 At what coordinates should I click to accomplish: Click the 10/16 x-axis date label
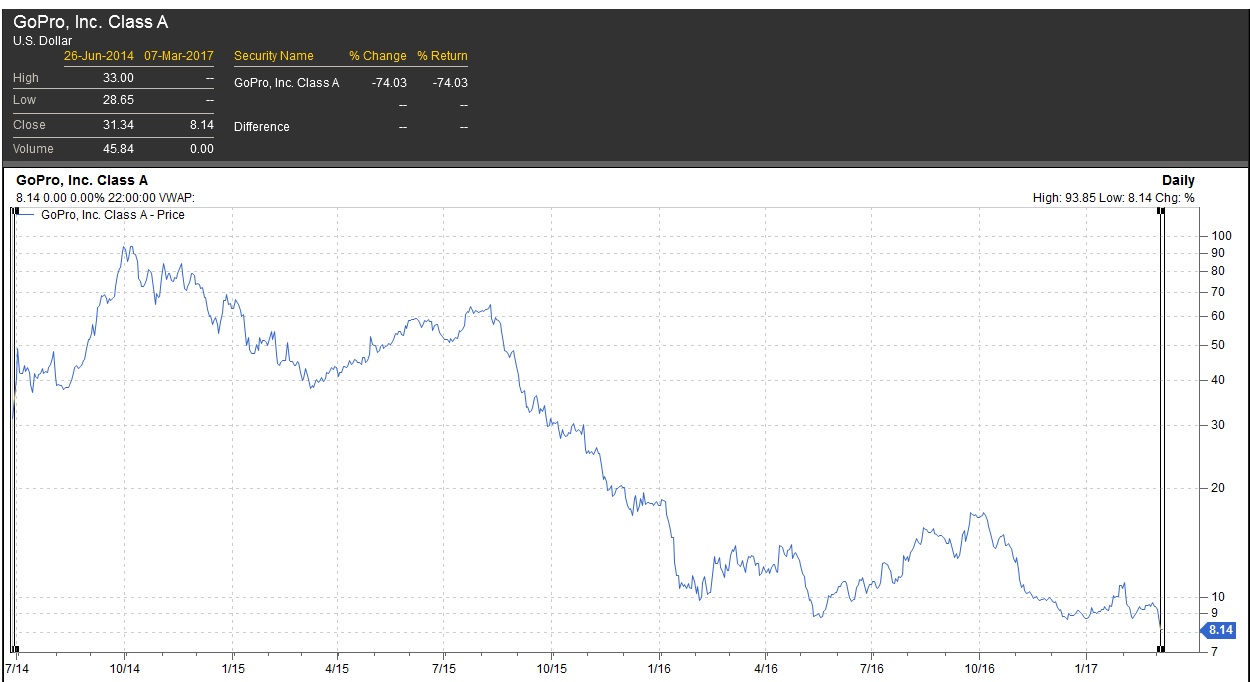click(979, 667)
